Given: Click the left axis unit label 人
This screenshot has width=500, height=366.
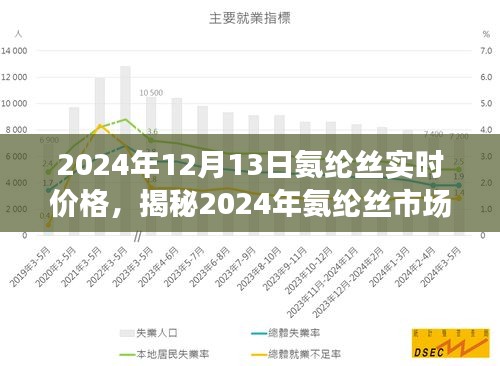Looking at the screenshot, I should coord(18,34).
